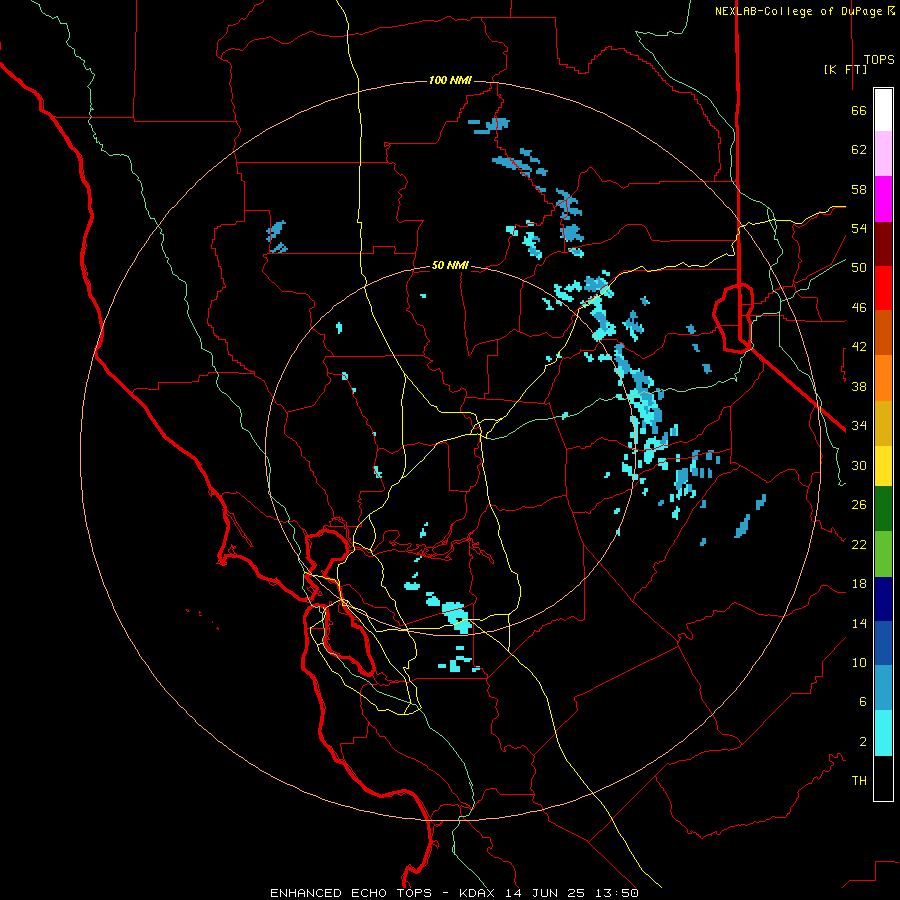The height and width of the screenshot is (900, 900).
Task: Click the legend value "62"
Action: (x=859, y=150)
